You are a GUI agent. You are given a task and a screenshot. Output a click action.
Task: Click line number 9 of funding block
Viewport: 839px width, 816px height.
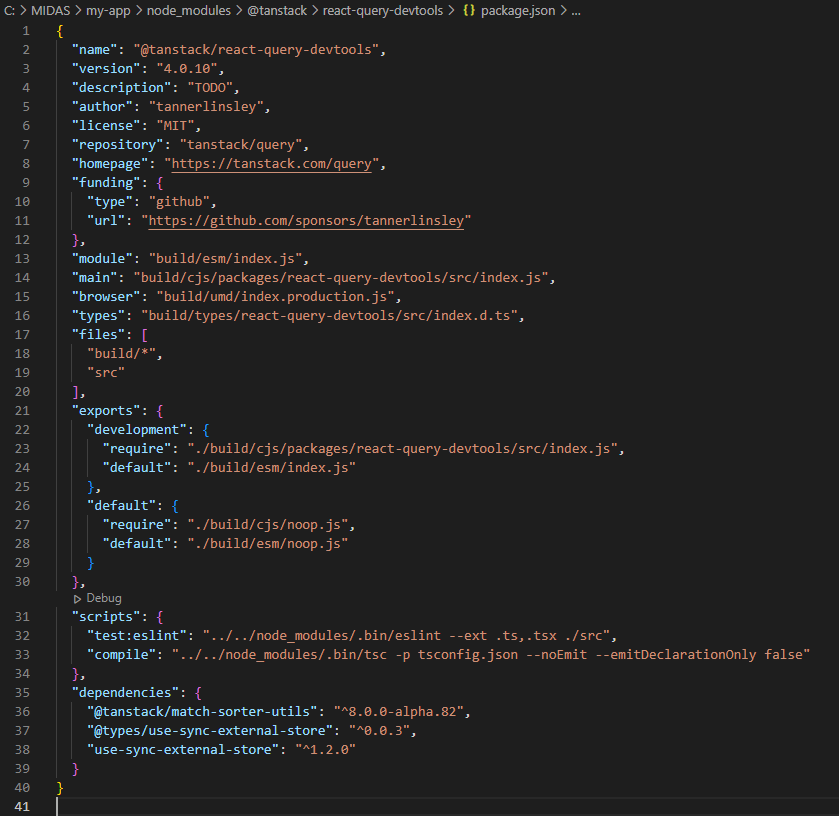click(26, 183)
